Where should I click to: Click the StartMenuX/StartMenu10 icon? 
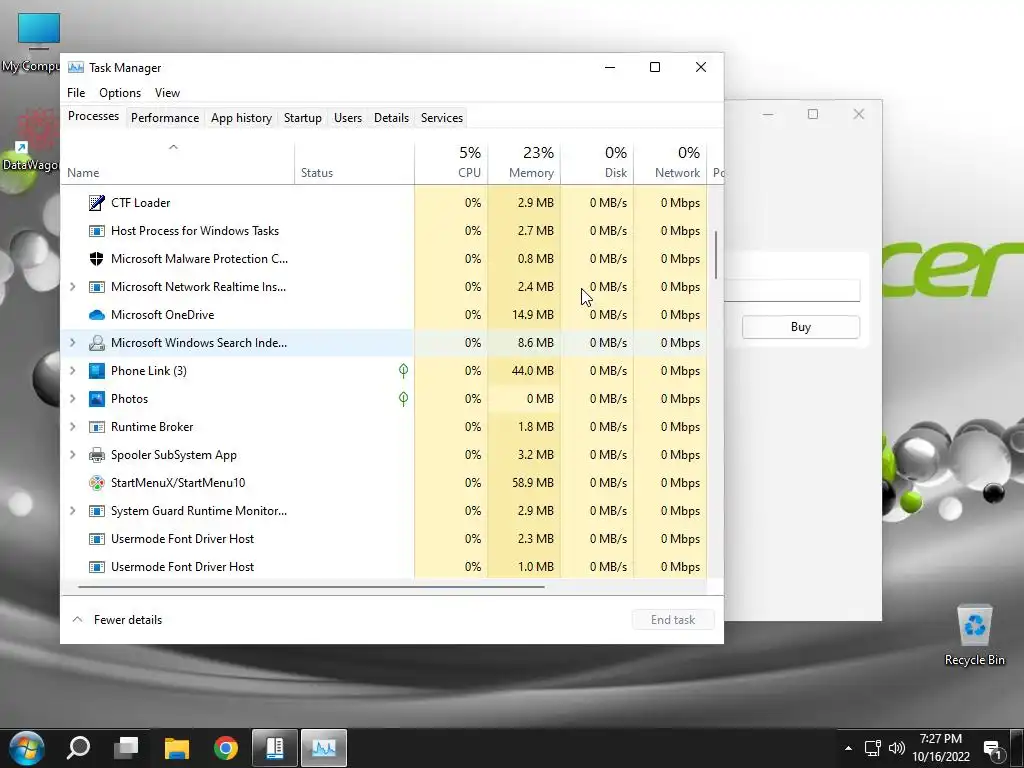(97, 483)
